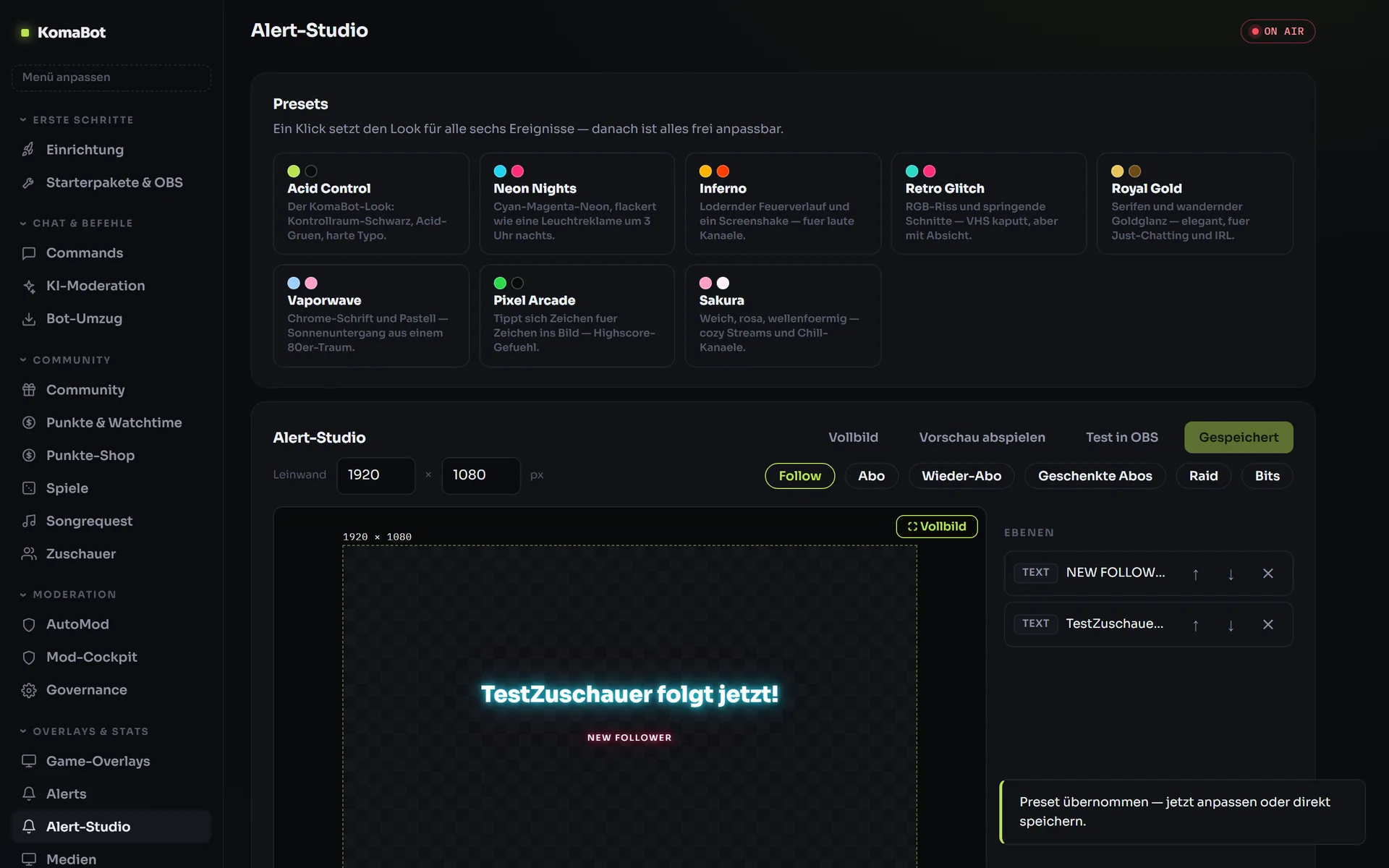Collapse the OVERLAYS & STATS section
1389x868 pixels.
click(84, 731)
